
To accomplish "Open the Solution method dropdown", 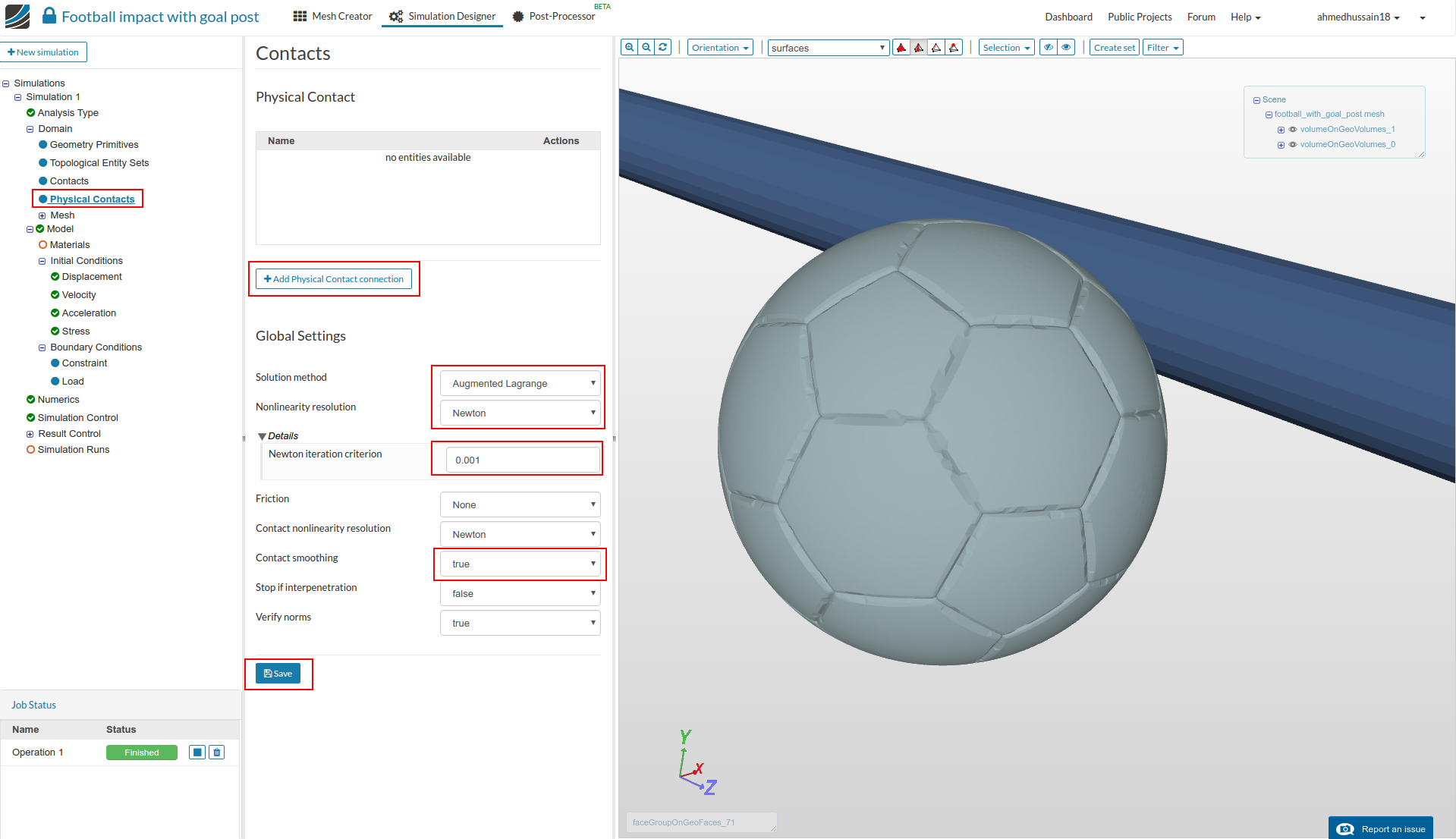I will 520,384.
